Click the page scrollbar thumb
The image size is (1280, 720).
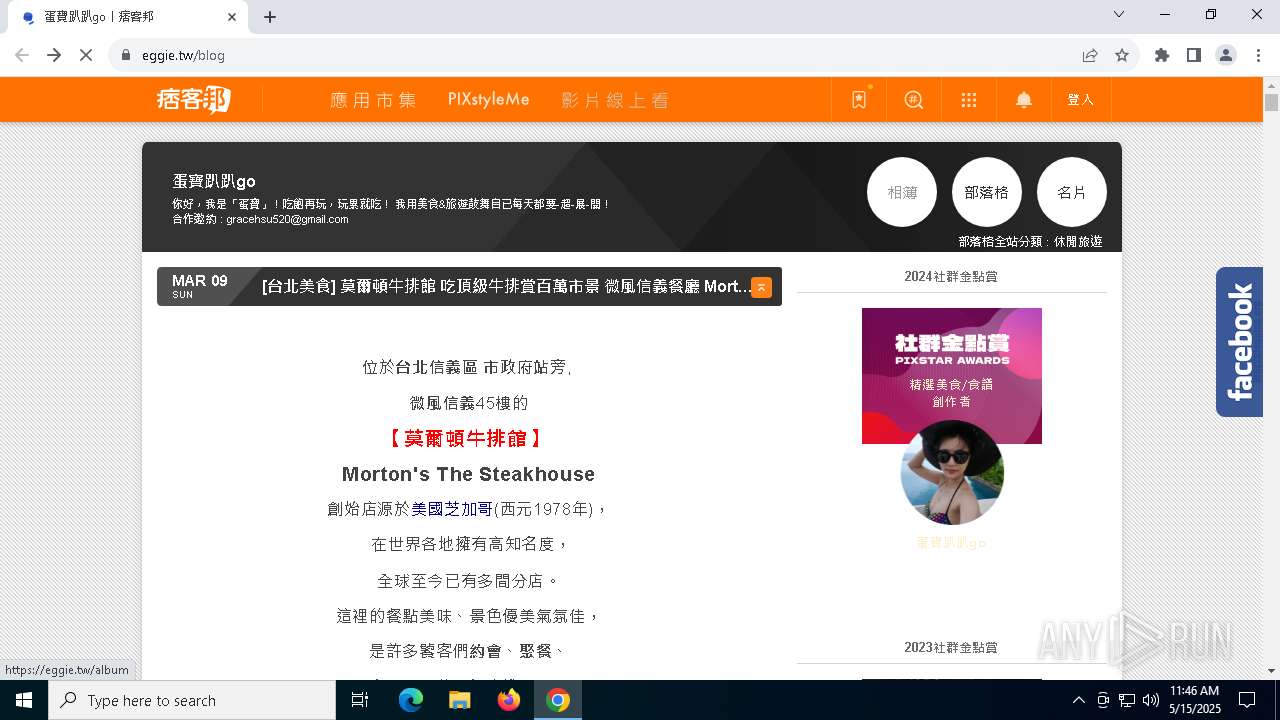pyautogui.click(x=1271, y=103)
